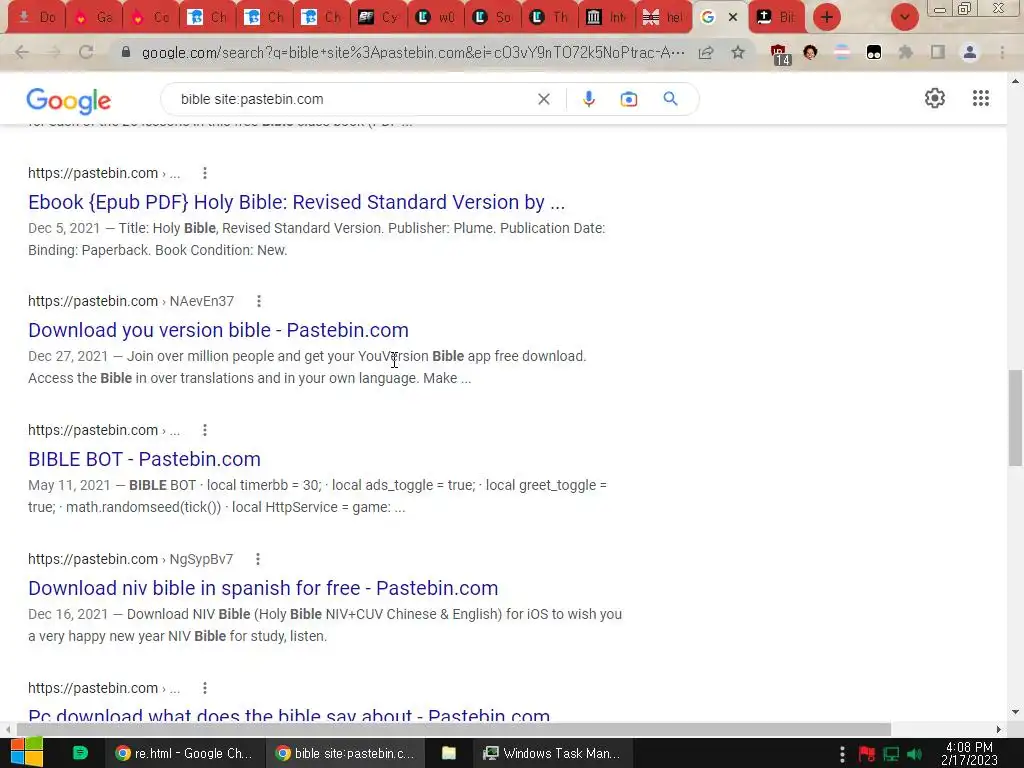Go back to the previous page
1024x768 pixels.
(x=22, y=52)
